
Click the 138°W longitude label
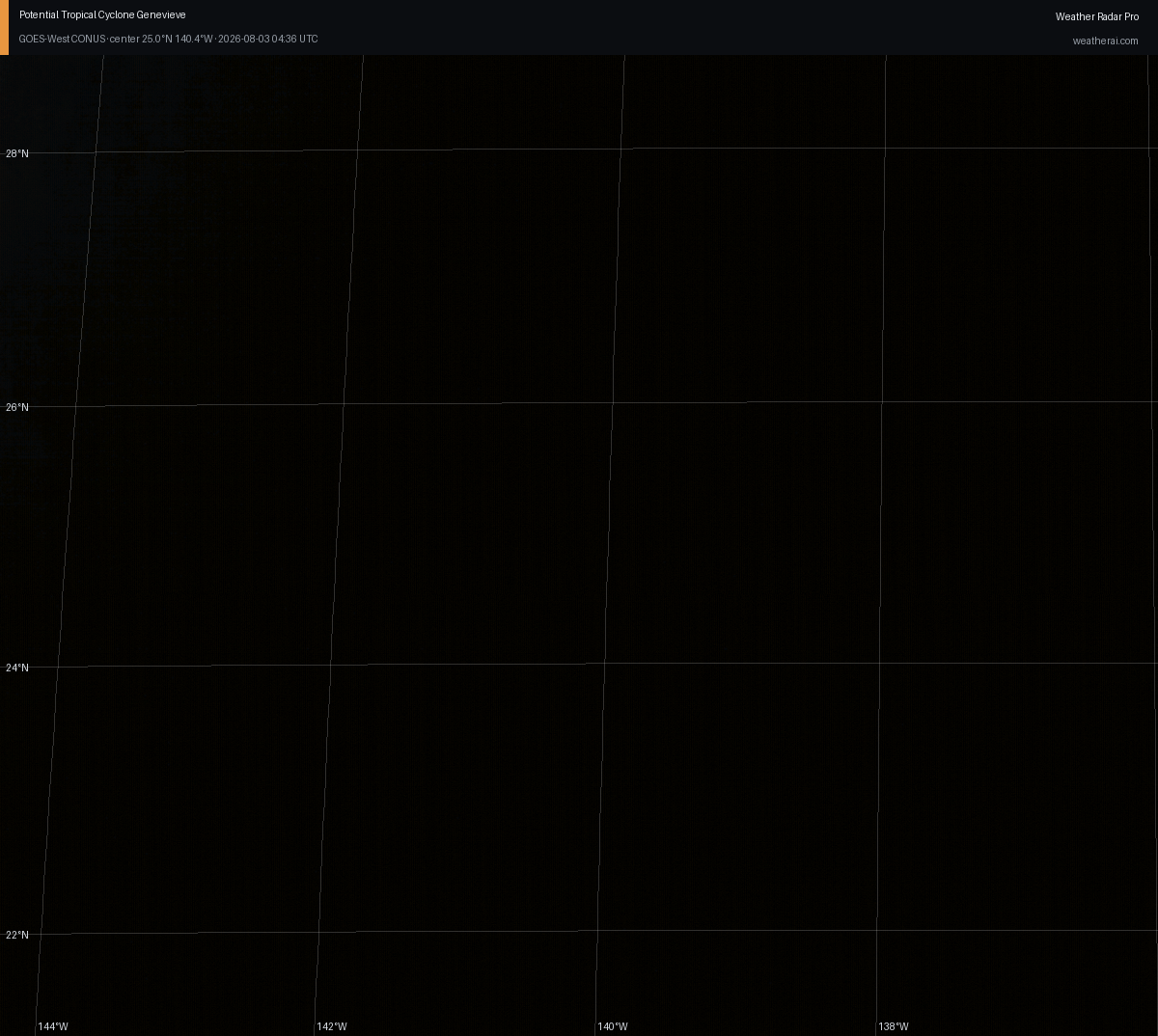(x=894, y=1026)
